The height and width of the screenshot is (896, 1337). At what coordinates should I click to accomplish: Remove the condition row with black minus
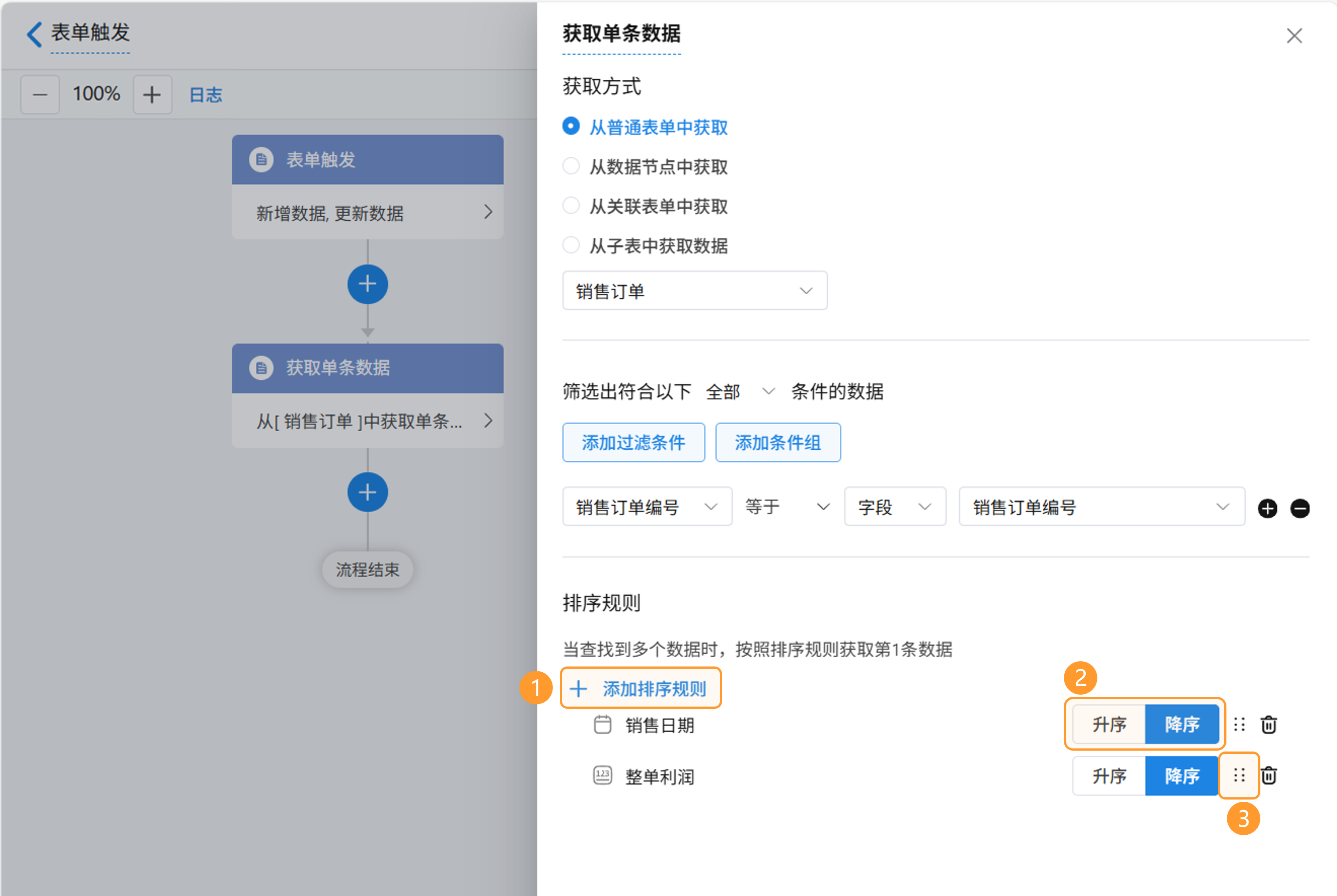(x=1300, y=508)
